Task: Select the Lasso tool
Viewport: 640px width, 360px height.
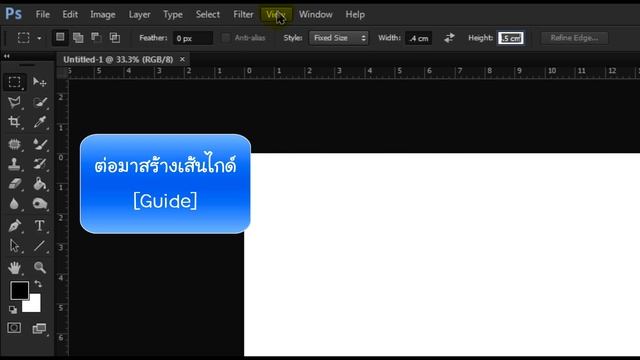Action: (15, 102)
